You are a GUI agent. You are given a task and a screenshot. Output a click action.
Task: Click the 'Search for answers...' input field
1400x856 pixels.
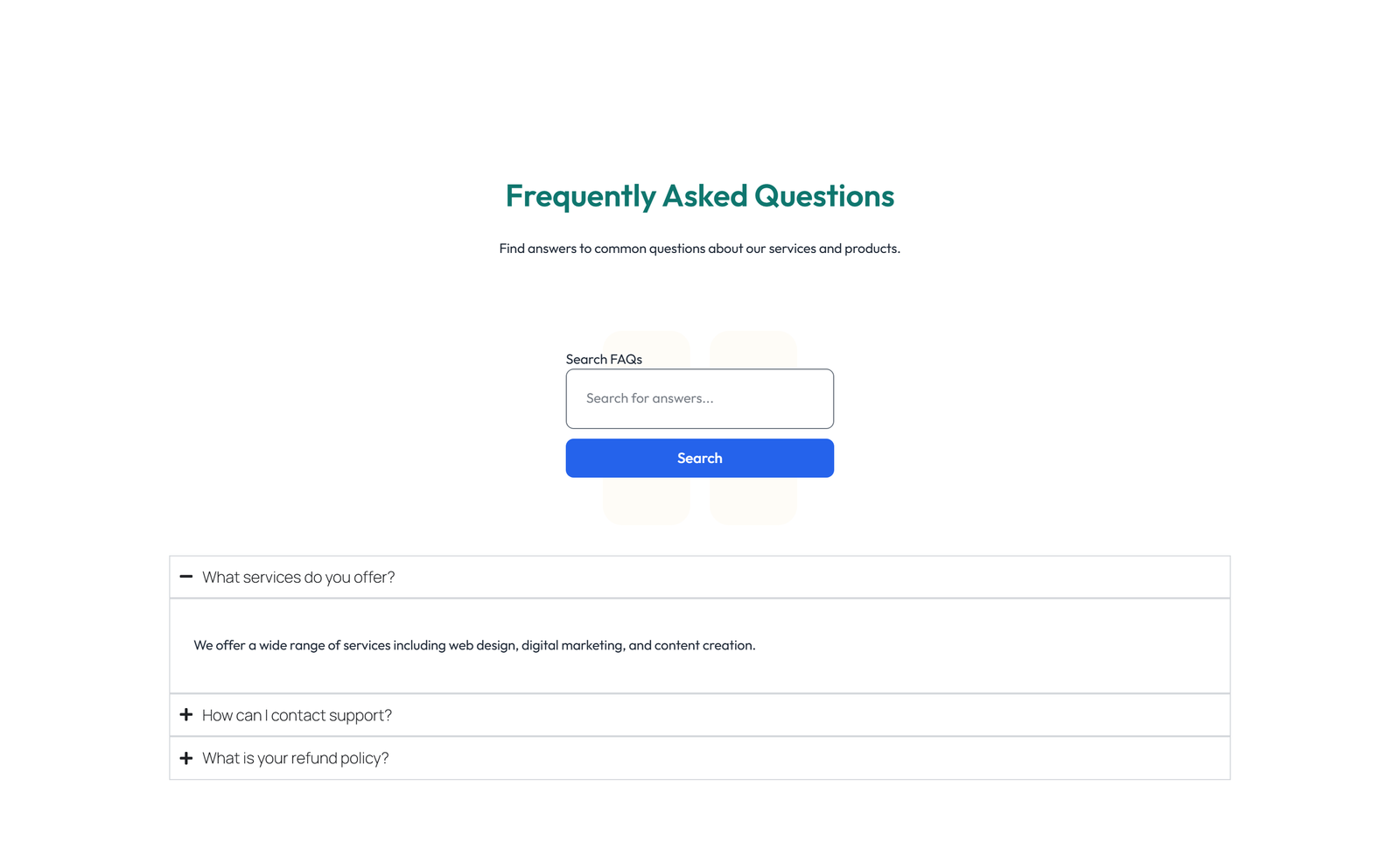699,398
